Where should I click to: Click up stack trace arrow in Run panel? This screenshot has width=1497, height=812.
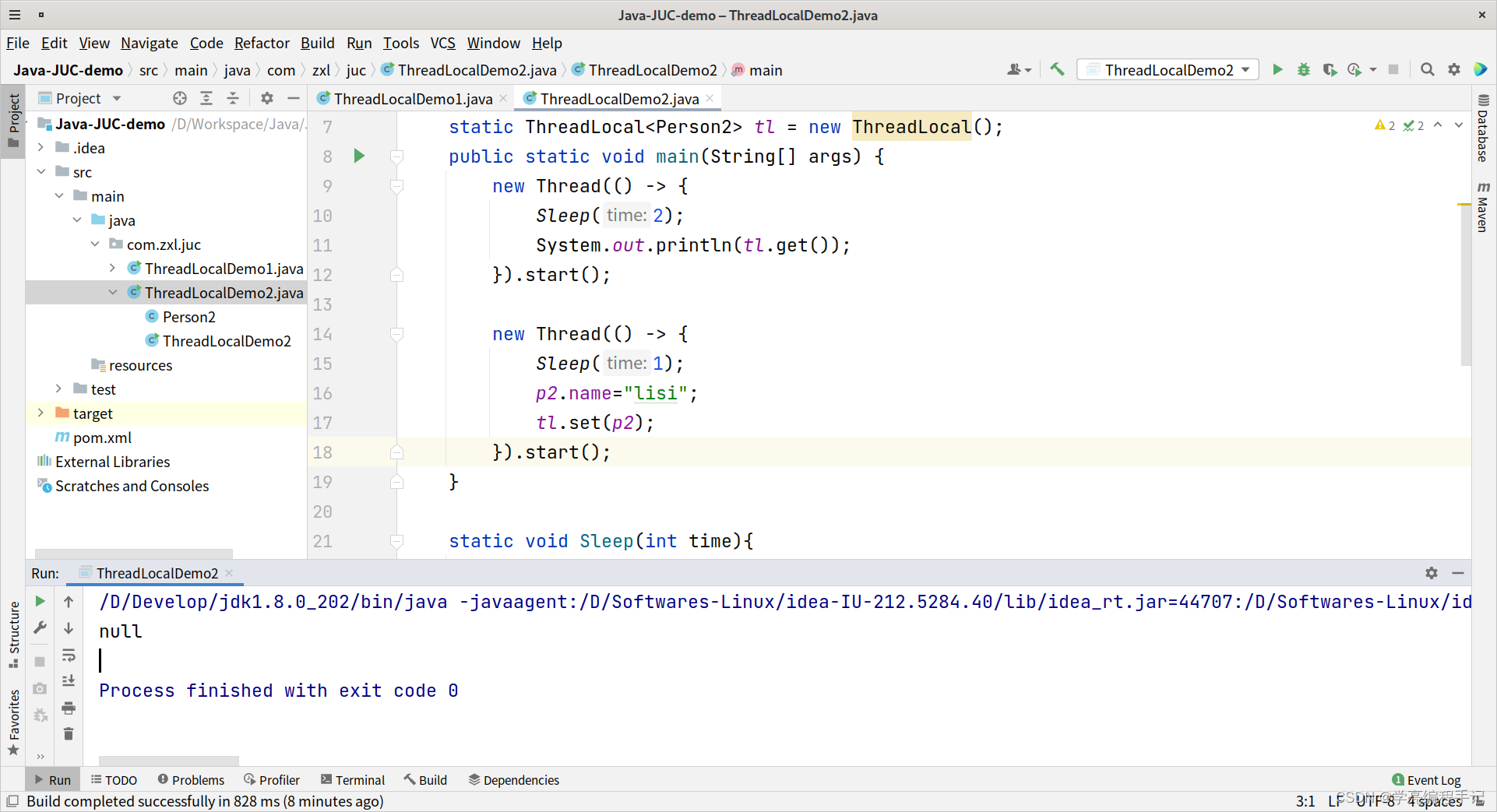click(x=69, y=601)
